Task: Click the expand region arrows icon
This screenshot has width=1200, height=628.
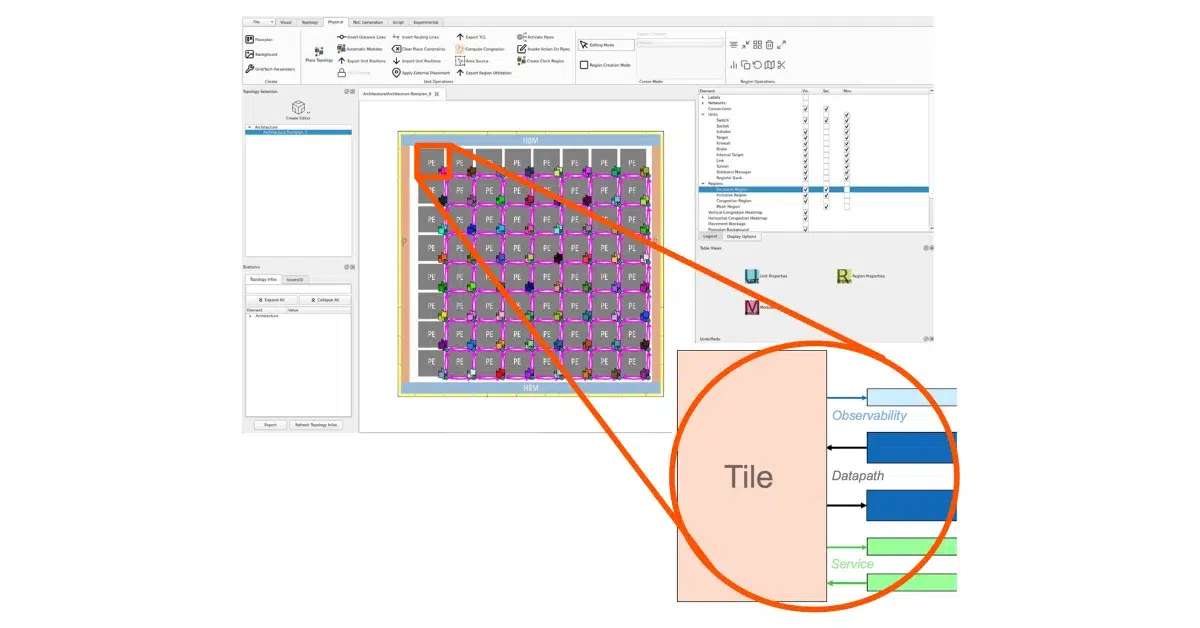Action: (x=781, y=45)
